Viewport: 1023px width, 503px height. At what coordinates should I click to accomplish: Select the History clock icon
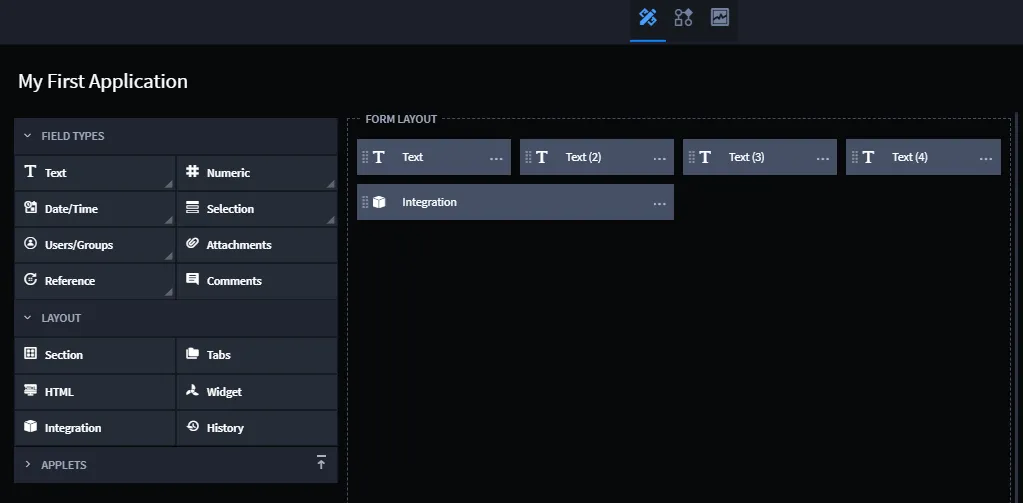click(192, 426)
